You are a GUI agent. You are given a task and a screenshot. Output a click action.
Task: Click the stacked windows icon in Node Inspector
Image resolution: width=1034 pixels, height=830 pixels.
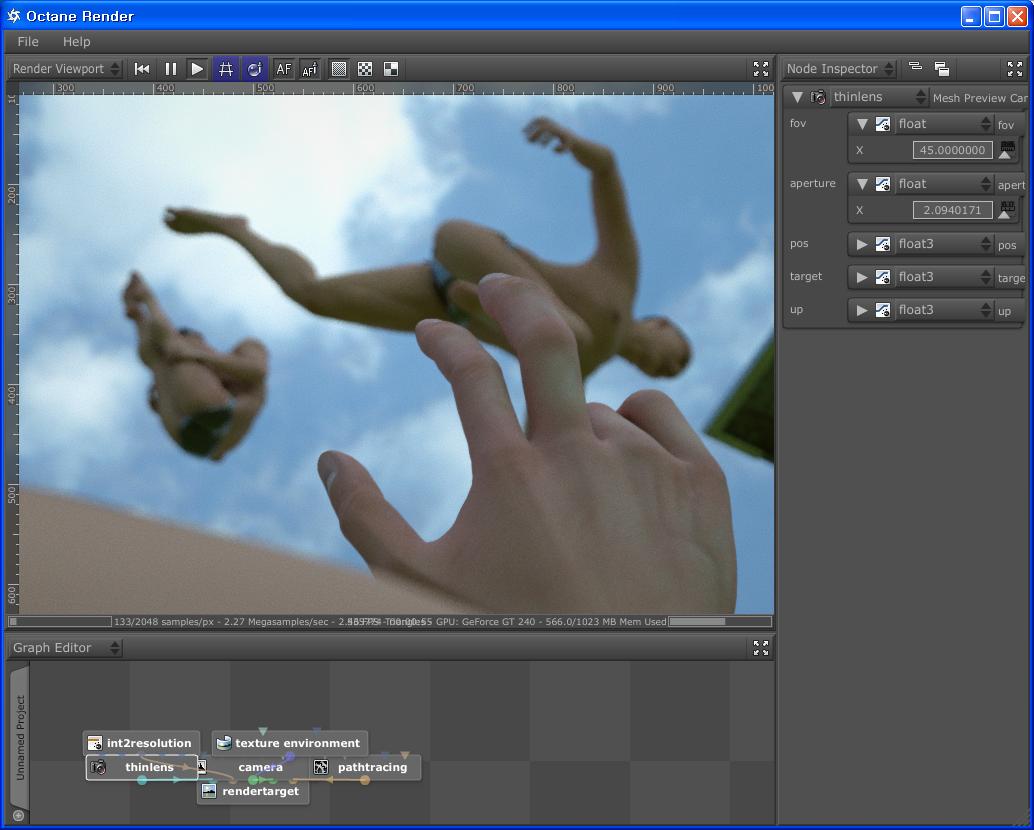[x=942, y=69]
